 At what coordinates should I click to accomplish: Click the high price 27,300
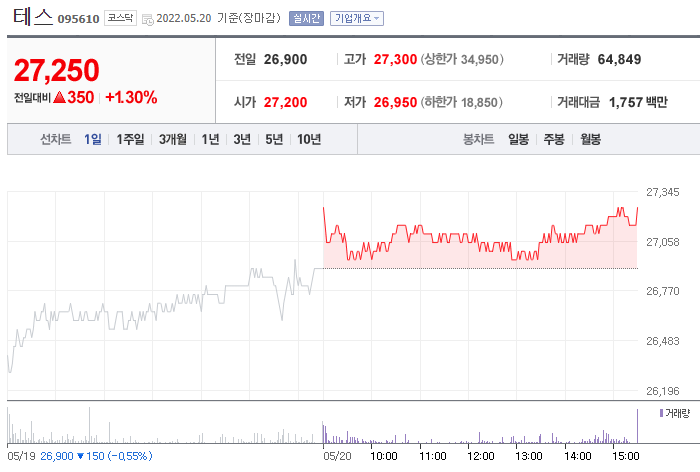[395, 59]
